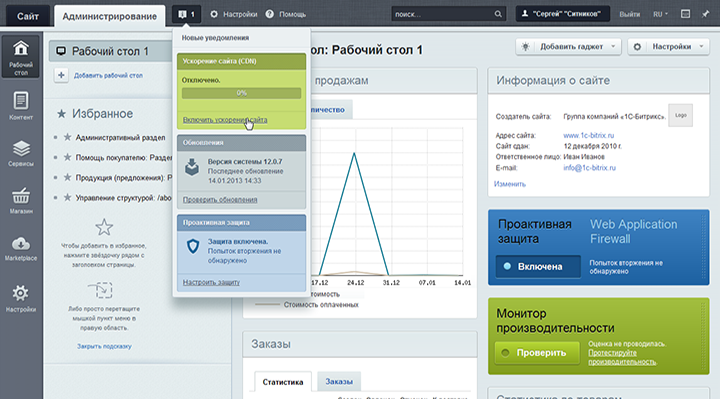This screenshot has height=399, width=720.
Task: Click the Настроить защиту link
Action: (x=211, y=282)
